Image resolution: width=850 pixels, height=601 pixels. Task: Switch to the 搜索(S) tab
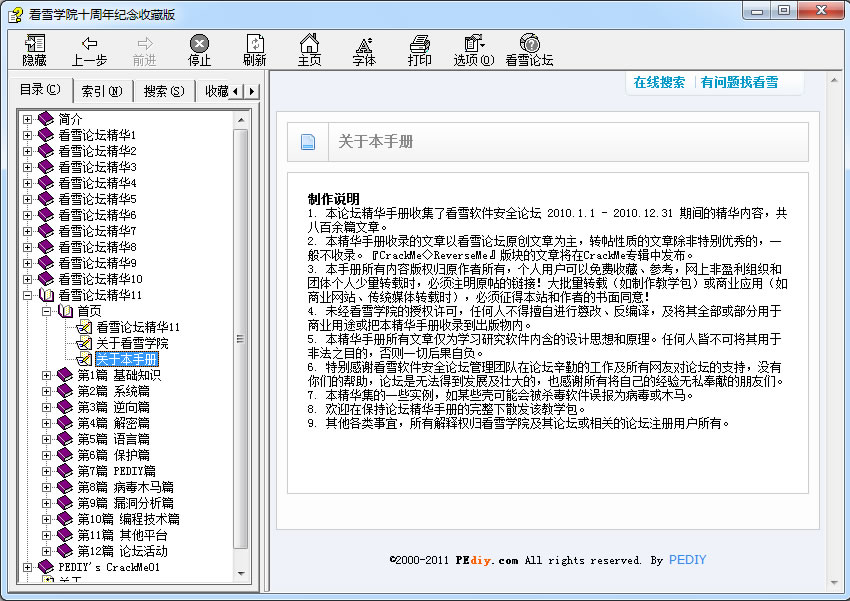tap(164, 91)
